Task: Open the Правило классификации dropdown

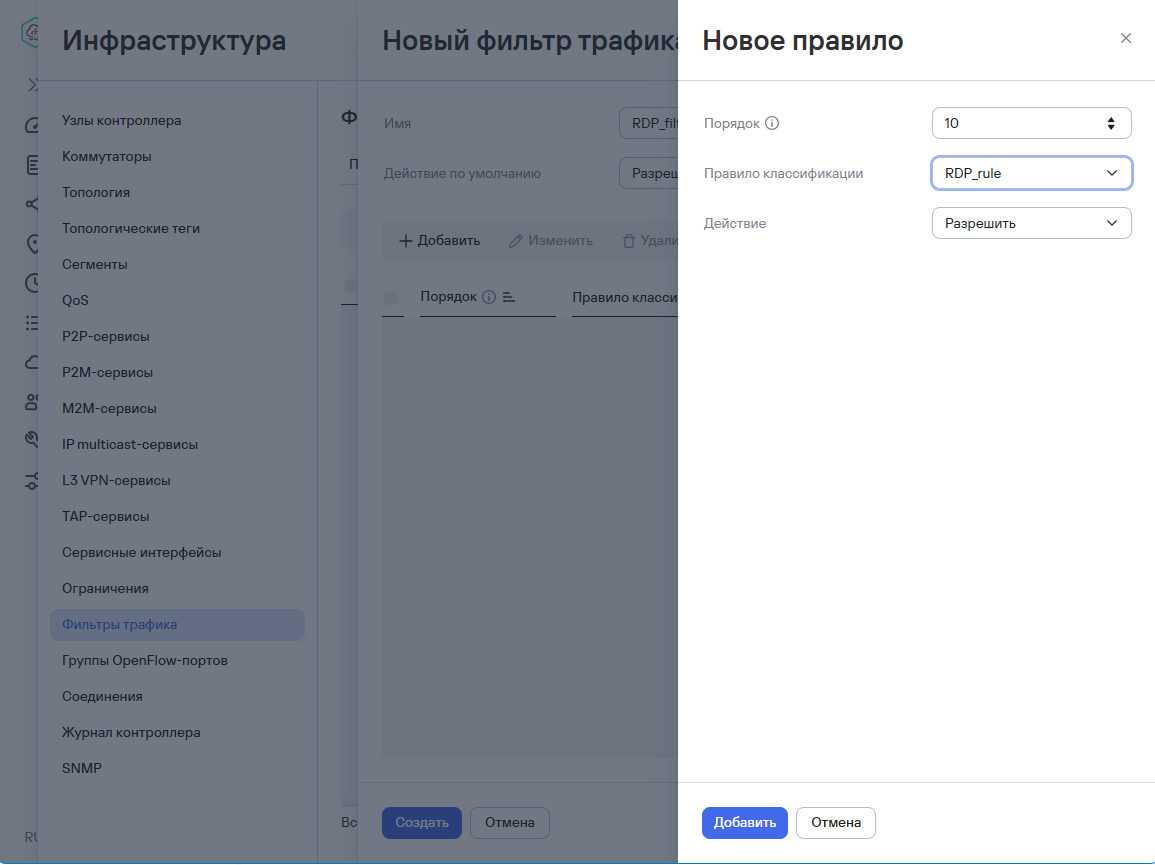Action: tap(1031, 173)
